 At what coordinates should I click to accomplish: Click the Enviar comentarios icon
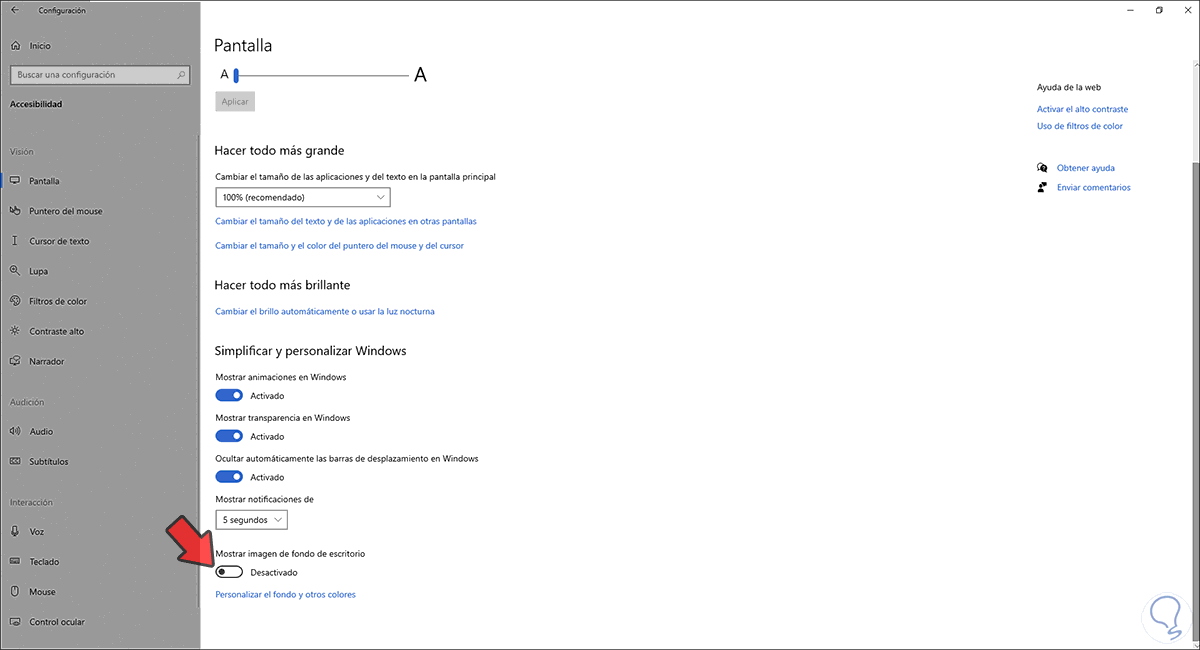1043,187
